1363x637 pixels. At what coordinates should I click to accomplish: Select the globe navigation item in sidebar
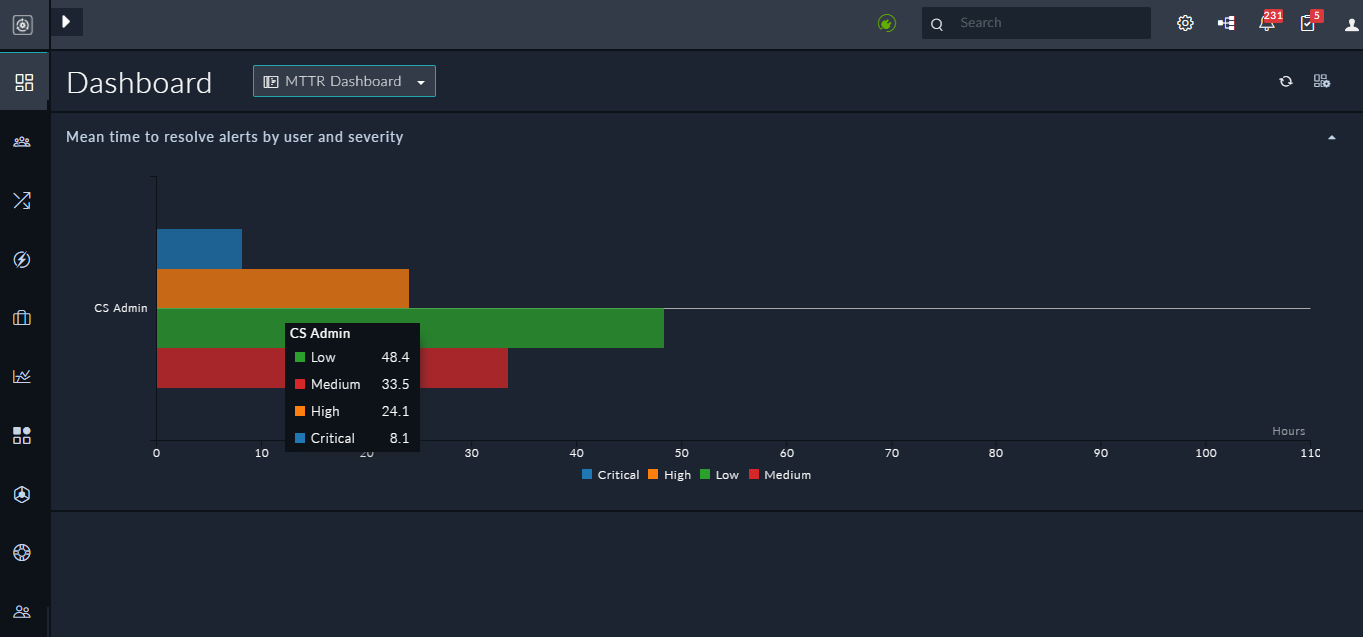(x=22, y=552)
